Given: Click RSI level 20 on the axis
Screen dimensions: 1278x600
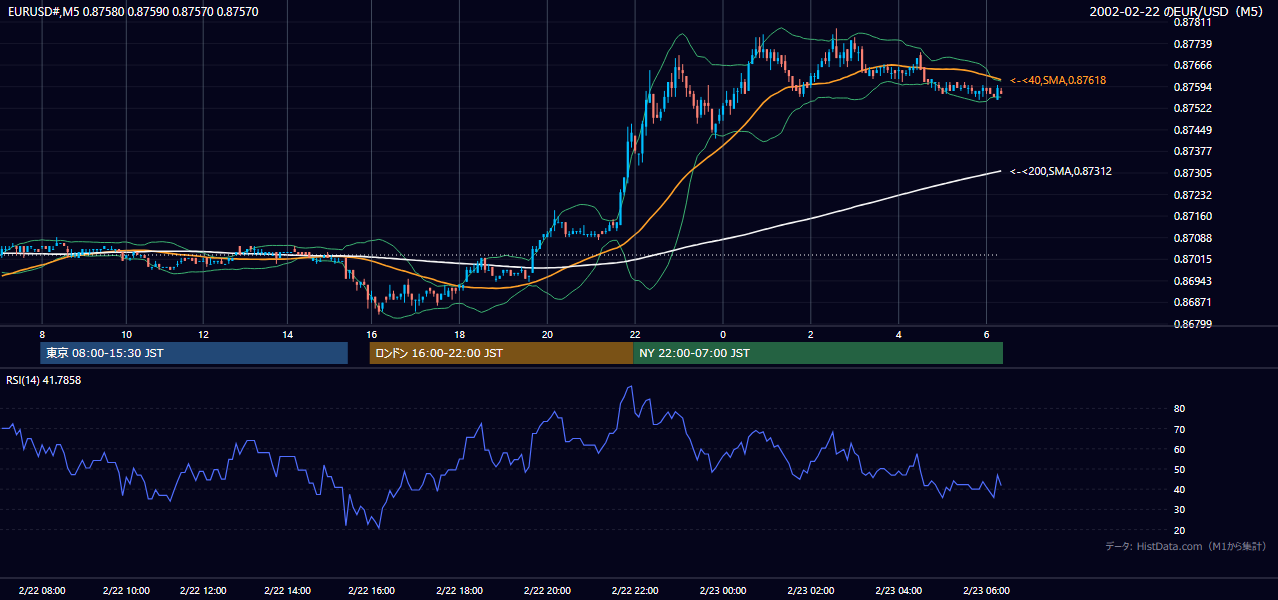Looking at the screenshot, I should click(1179, 530).
